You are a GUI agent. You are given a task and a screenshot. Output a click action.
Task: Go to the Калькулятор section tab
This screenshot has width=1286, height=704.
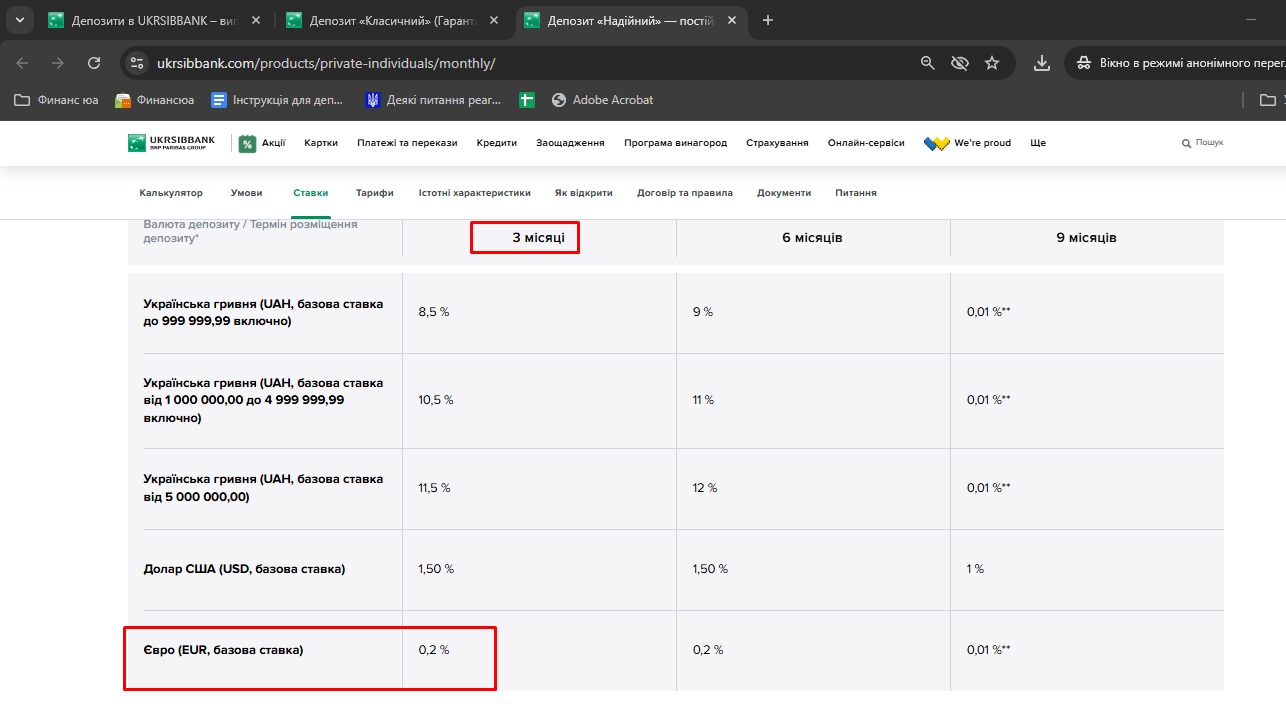click(x=171, y=193)
